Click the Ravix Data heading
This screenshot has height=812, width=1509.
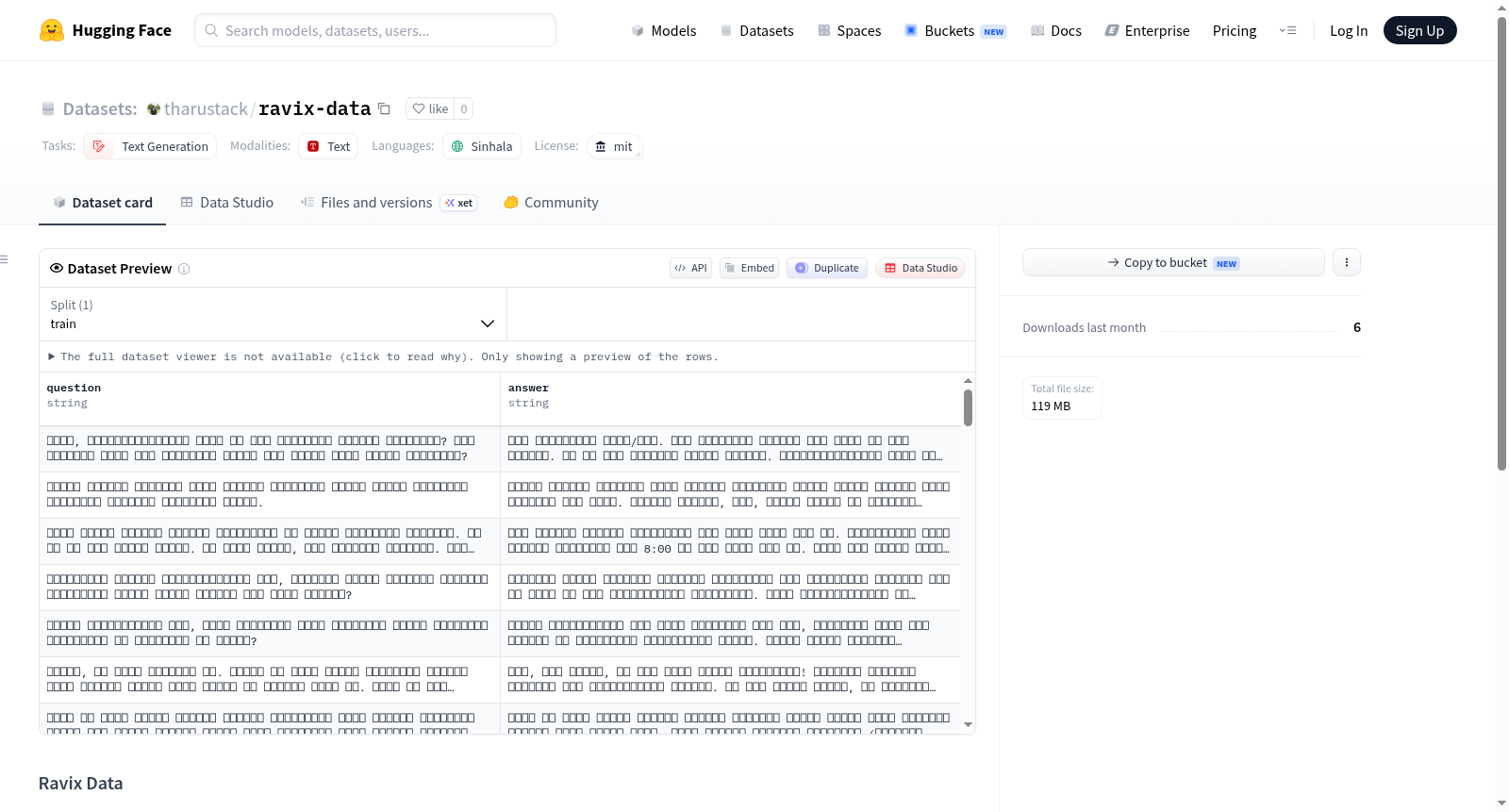coord(81,784)
